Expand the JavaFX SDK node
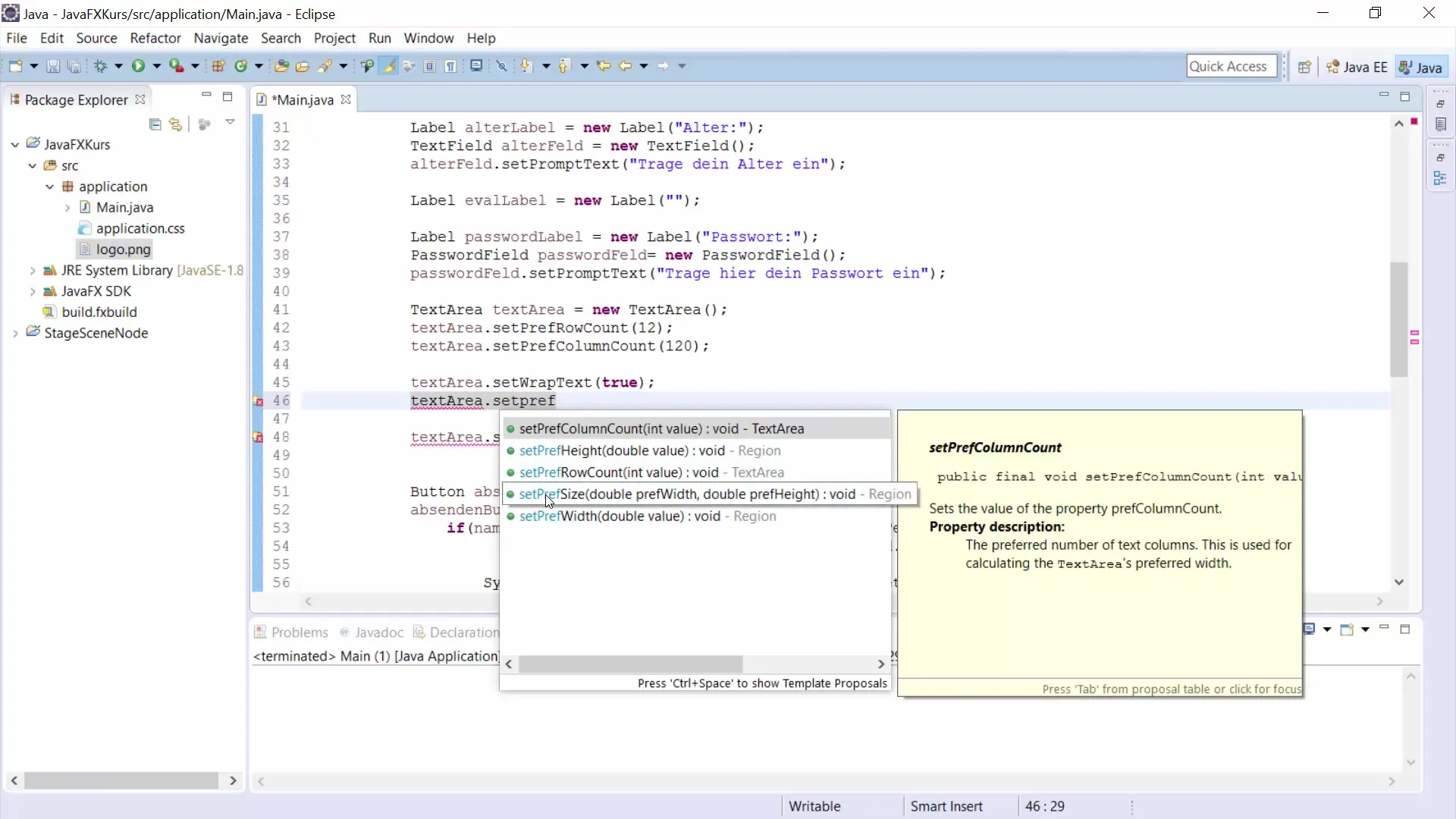Screen dimensions: 1456x819 [32, 291]
